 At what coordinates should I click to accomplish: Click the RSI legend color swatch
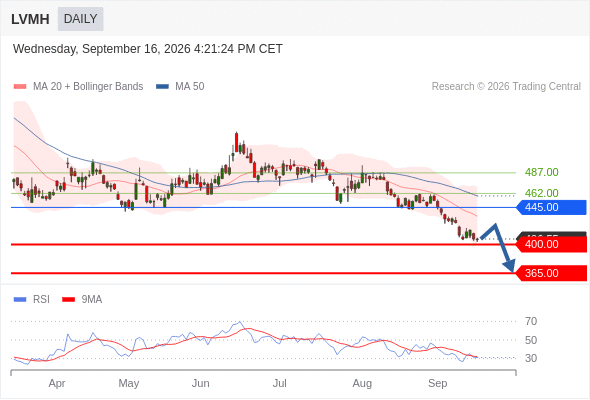coord(20,300)
